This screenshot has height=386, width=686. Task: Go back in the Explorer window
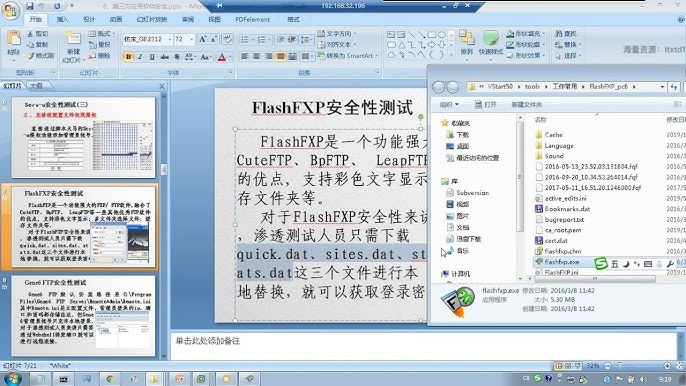pyautogui.click(x=438, y=87)
